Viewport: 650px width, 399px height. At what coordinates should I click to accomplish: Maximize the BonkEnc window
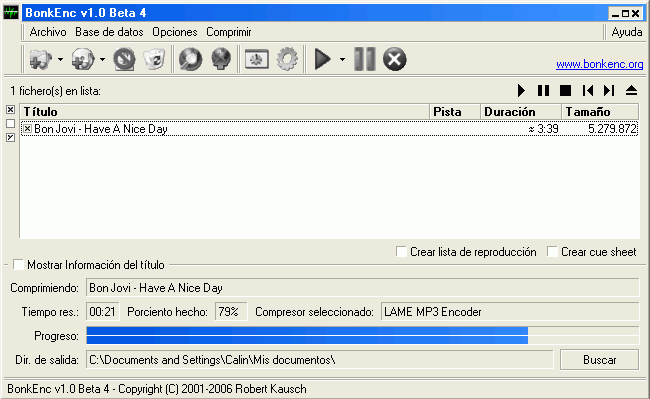626,14
